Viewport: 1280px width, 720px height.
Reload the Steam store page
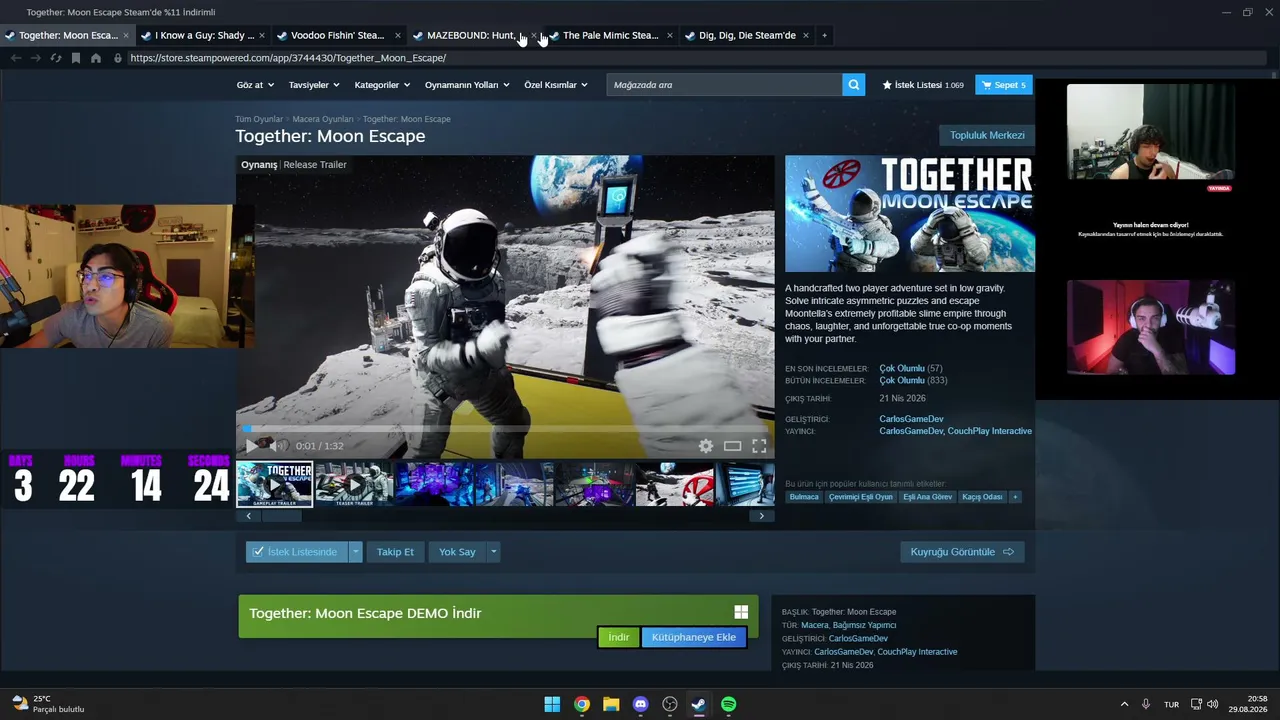(55, 58)
